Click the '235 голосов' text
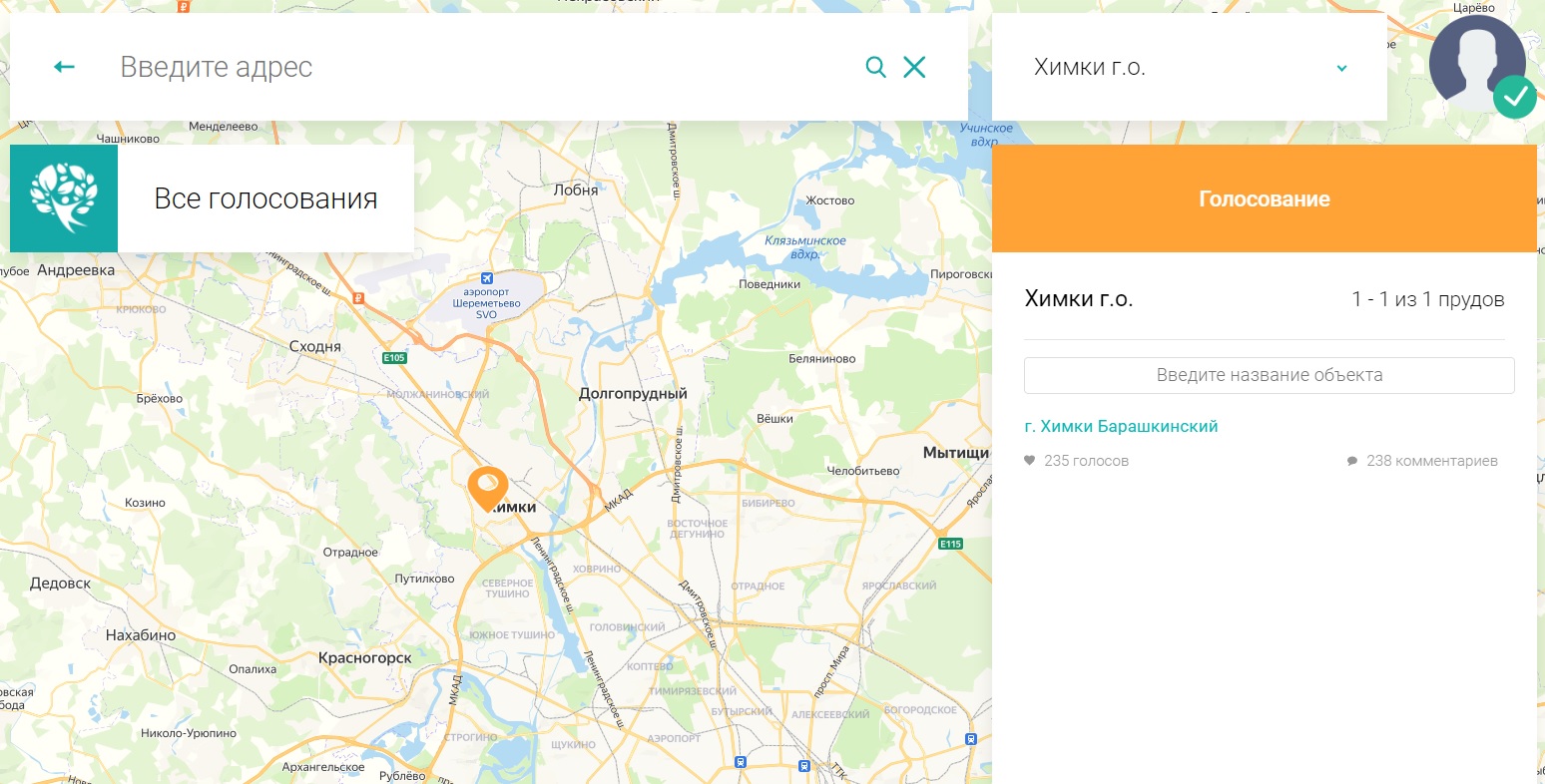The height and width of the screenshot is (784, 1545). coord(1086,461)
